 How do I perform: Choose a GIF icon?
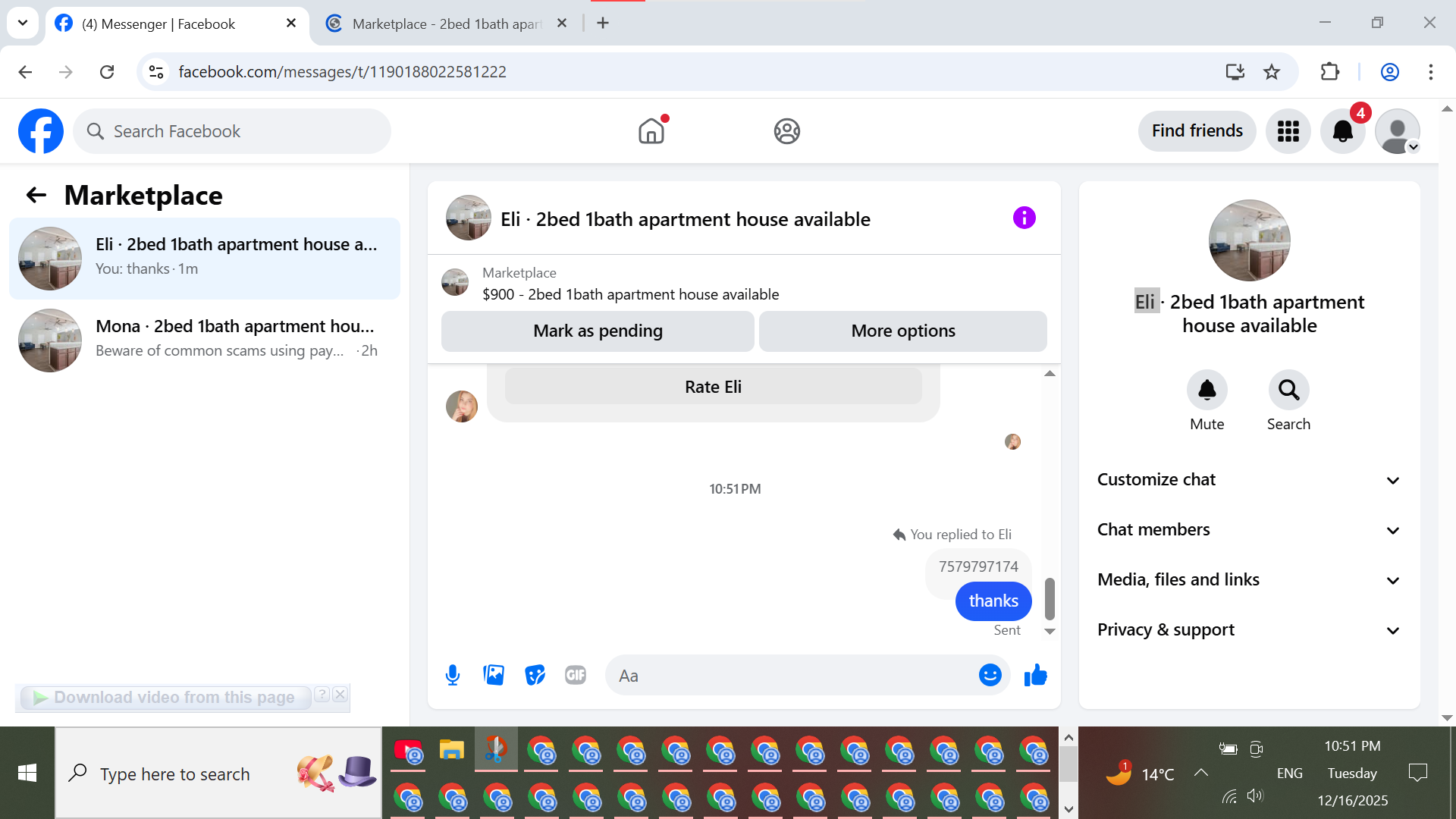coord(576,675)
